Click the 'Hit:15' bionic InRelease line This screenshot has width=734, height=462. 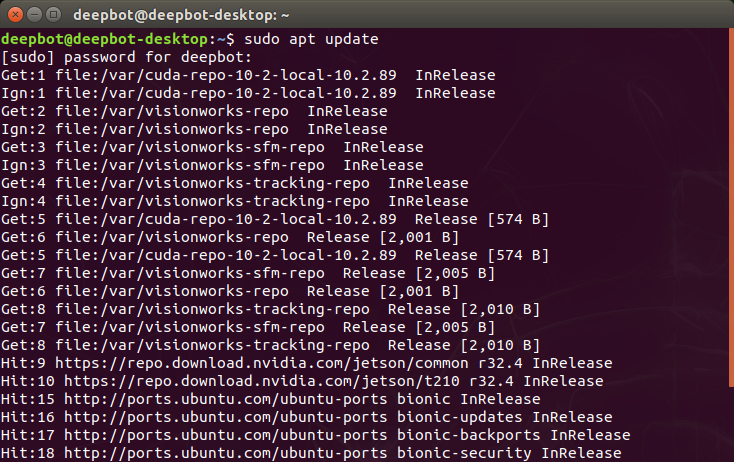pyautogui.click(x=271, y=399)
